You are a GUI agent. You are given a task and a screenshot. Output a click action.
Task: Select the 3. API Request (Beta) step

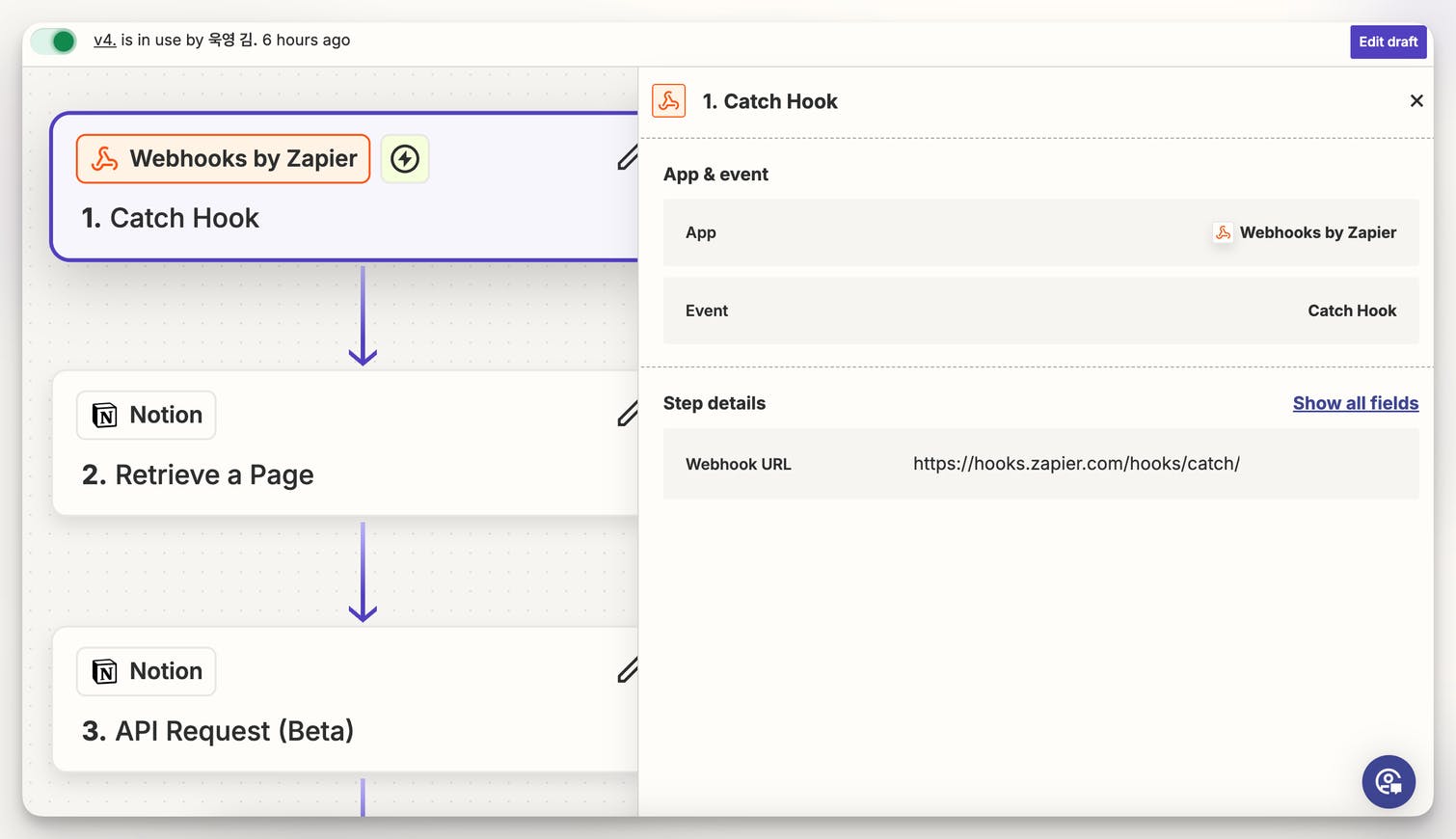pos(218,732)
